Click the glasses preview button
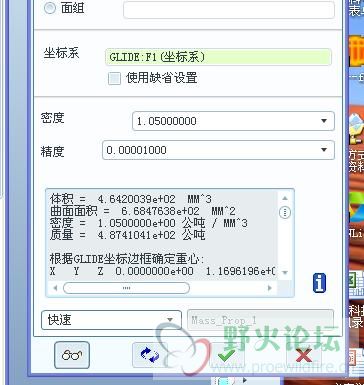Image resolution: width=364 pixels, height=385 pixels. (x=72, y=355)
